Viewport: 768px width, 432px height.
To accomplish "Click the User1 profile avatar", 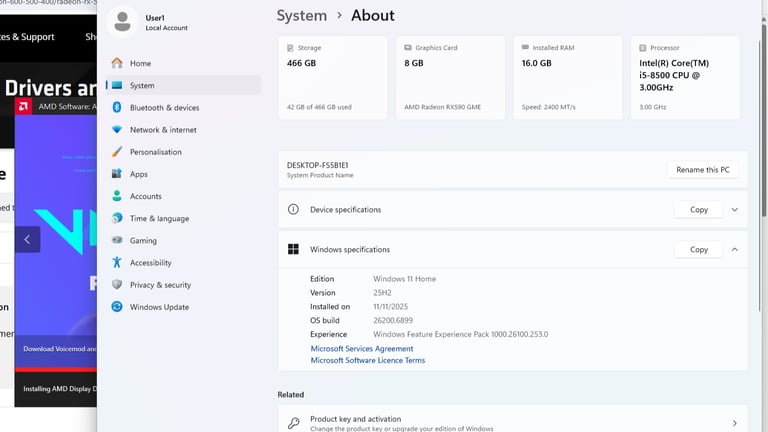I will coord(122,22).
